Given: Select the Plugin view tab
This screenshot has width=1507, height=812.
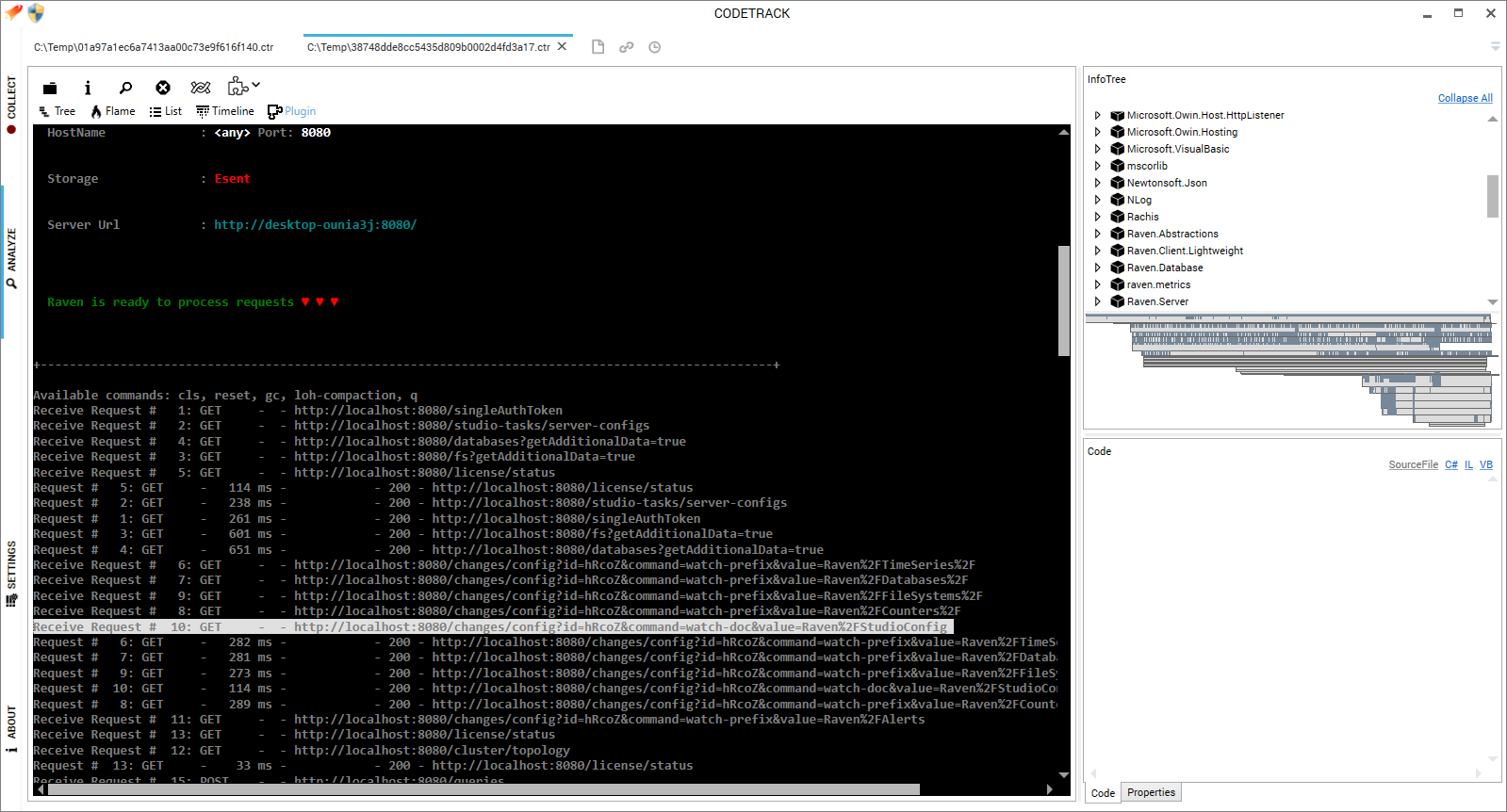Looking at the screenshot, I should point(292,111).
